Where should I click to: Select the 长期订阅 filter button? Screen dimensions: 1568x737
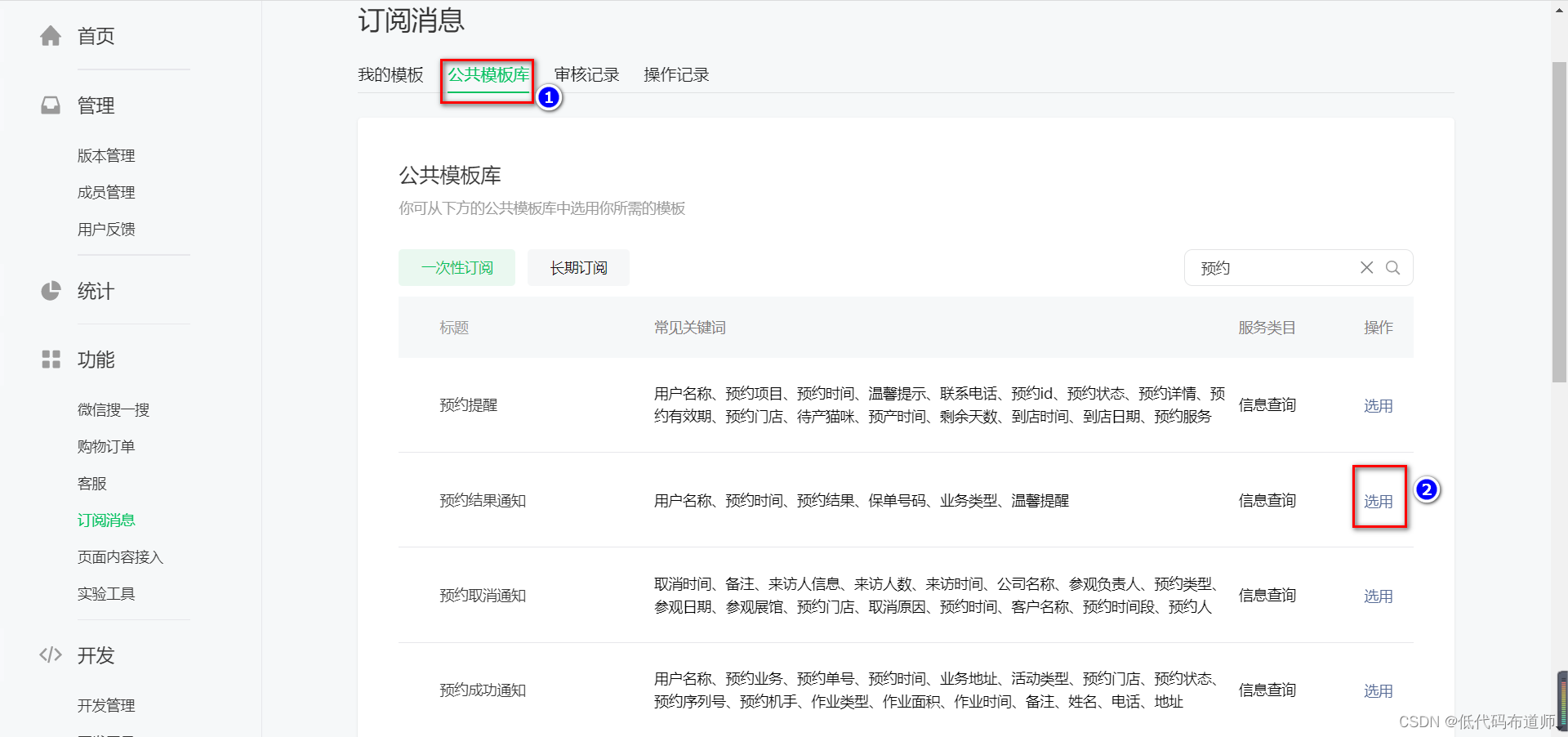(578, 267)
